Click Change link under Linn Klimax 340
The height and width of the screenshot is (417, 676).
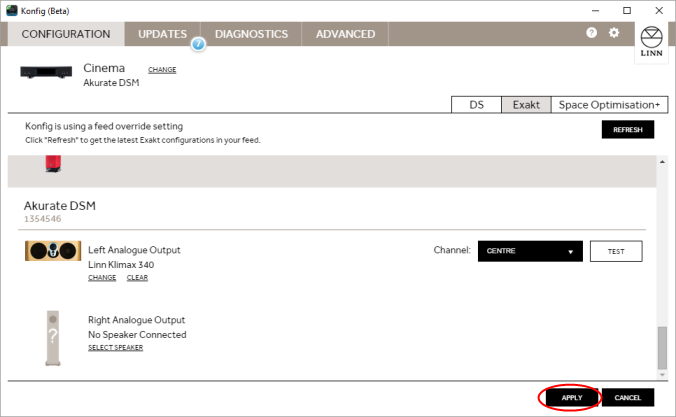(102, 278)
